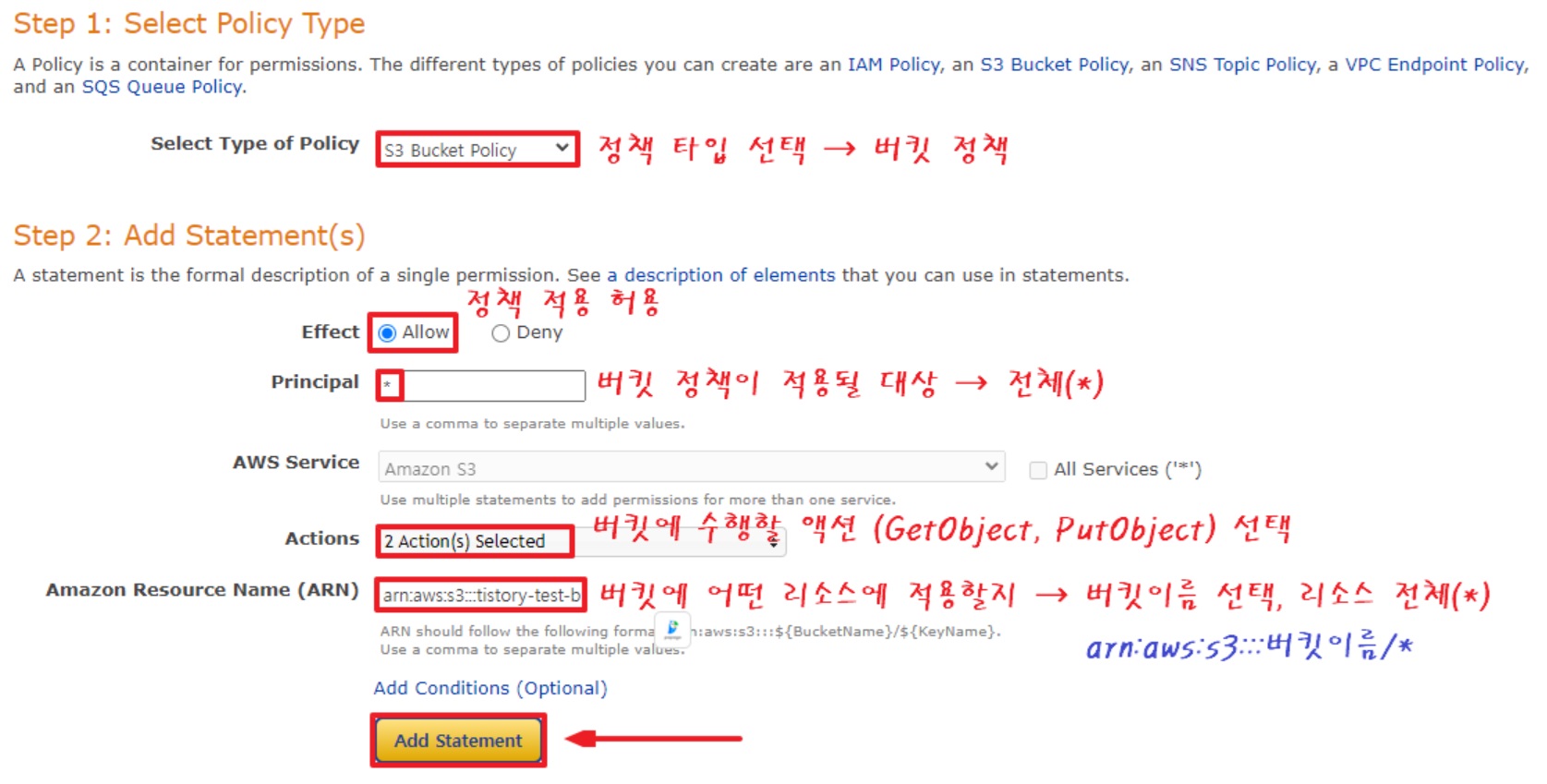Image resolution: width=1547 pixels, height=784 pixels.
Task: Click the Amazon Resource Name (ARN) field
Action: pyautogui.click(x=481, y=596)
